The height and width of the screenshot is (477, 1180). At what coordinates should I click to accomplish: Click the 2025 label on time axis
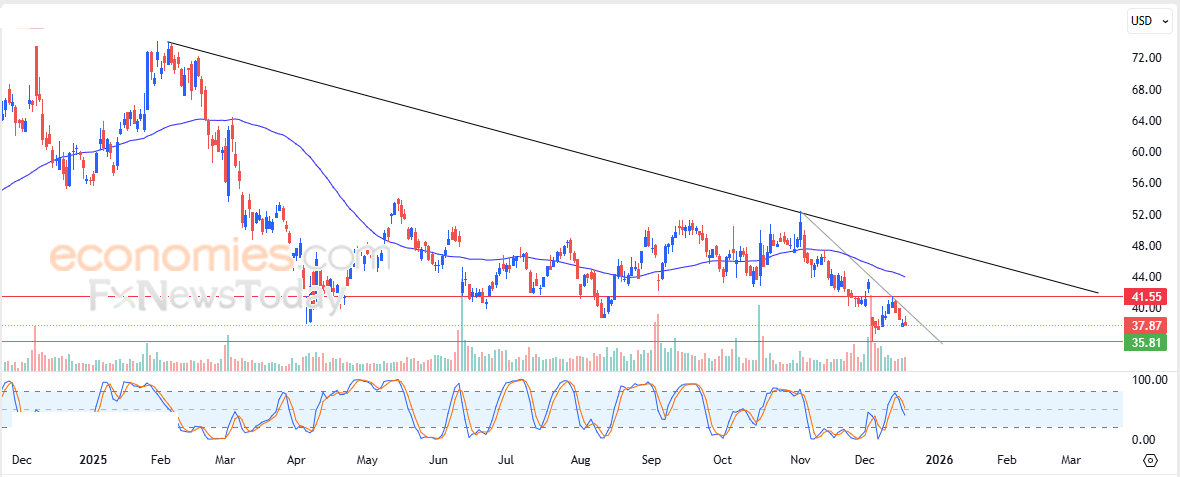coord(92,459)
